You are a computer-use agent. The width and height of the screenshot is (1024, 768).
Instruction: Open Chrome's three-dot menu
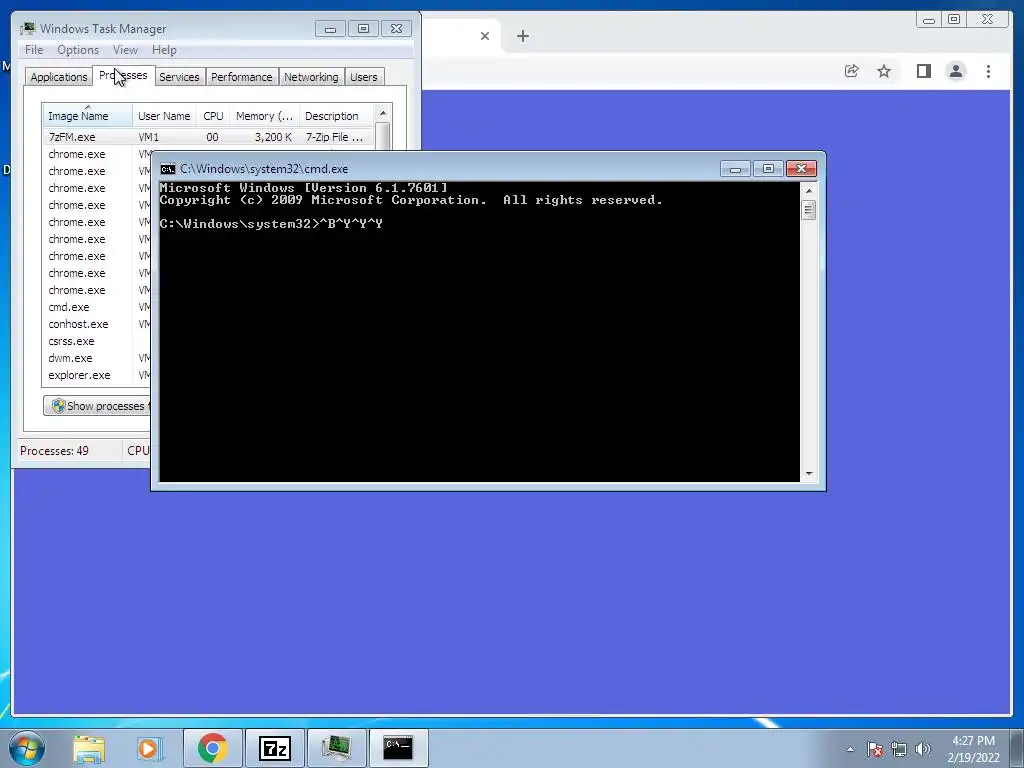988,71
